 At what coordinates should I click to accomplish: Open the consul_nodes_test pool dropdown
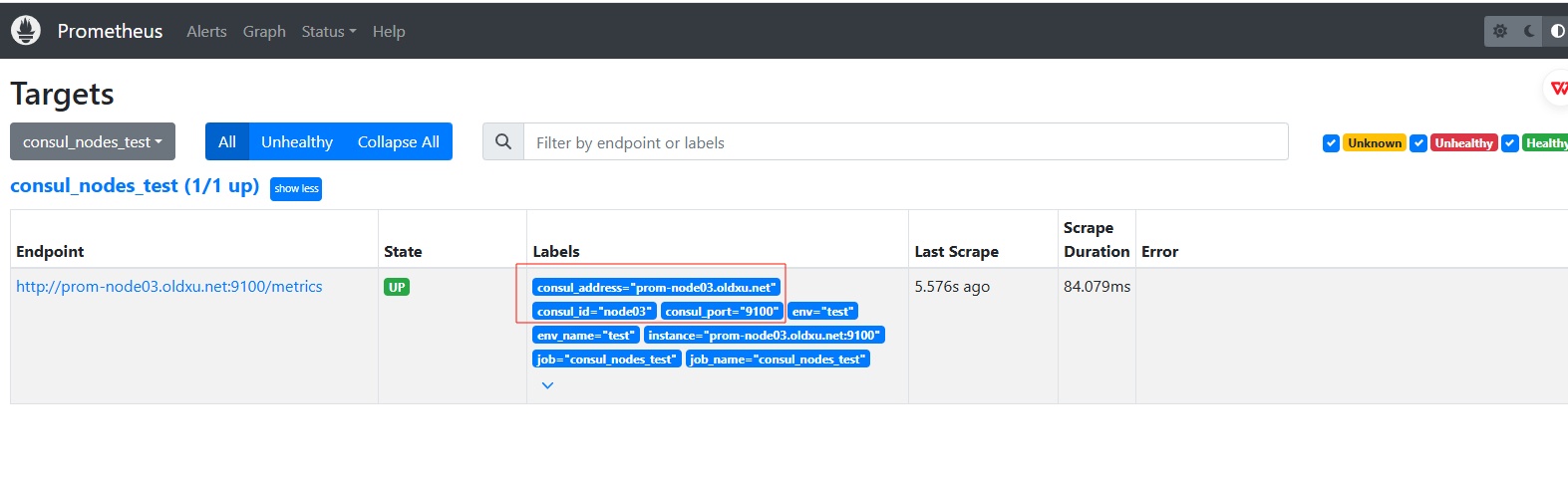[x=93, y=141]
